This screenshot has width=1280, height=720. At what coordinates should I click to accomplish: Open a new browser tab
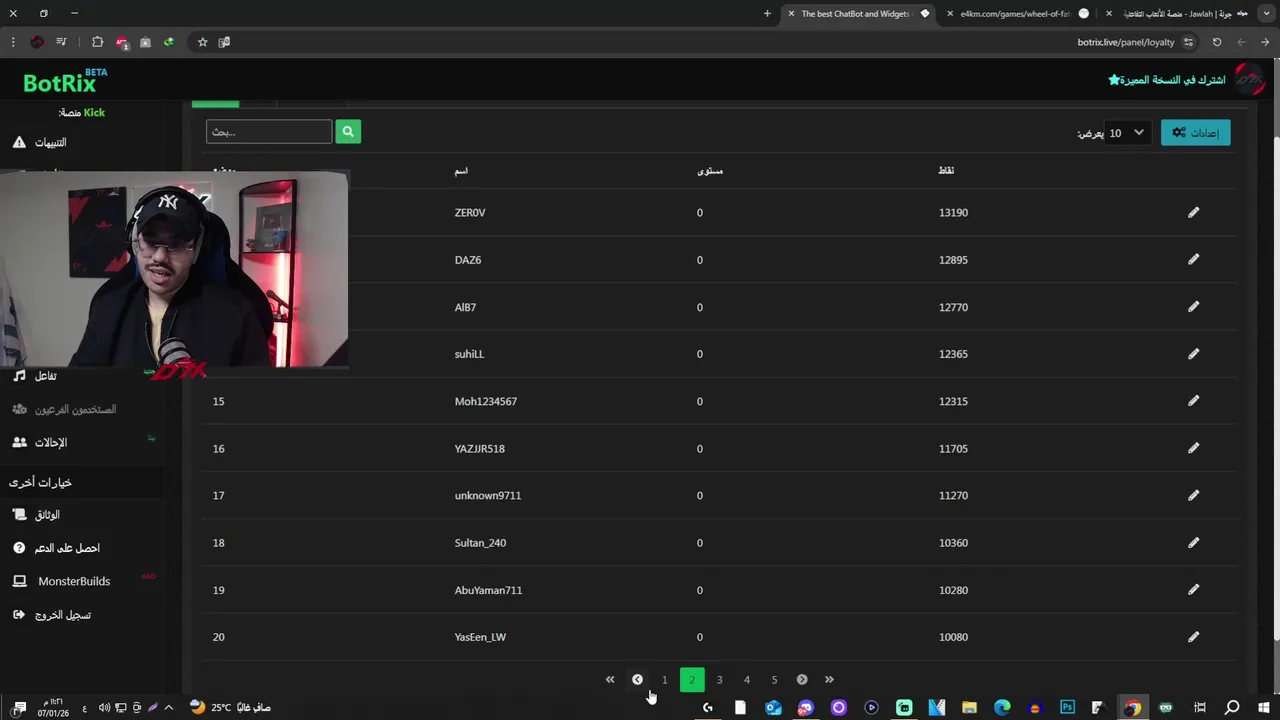[x=767, y=14]
